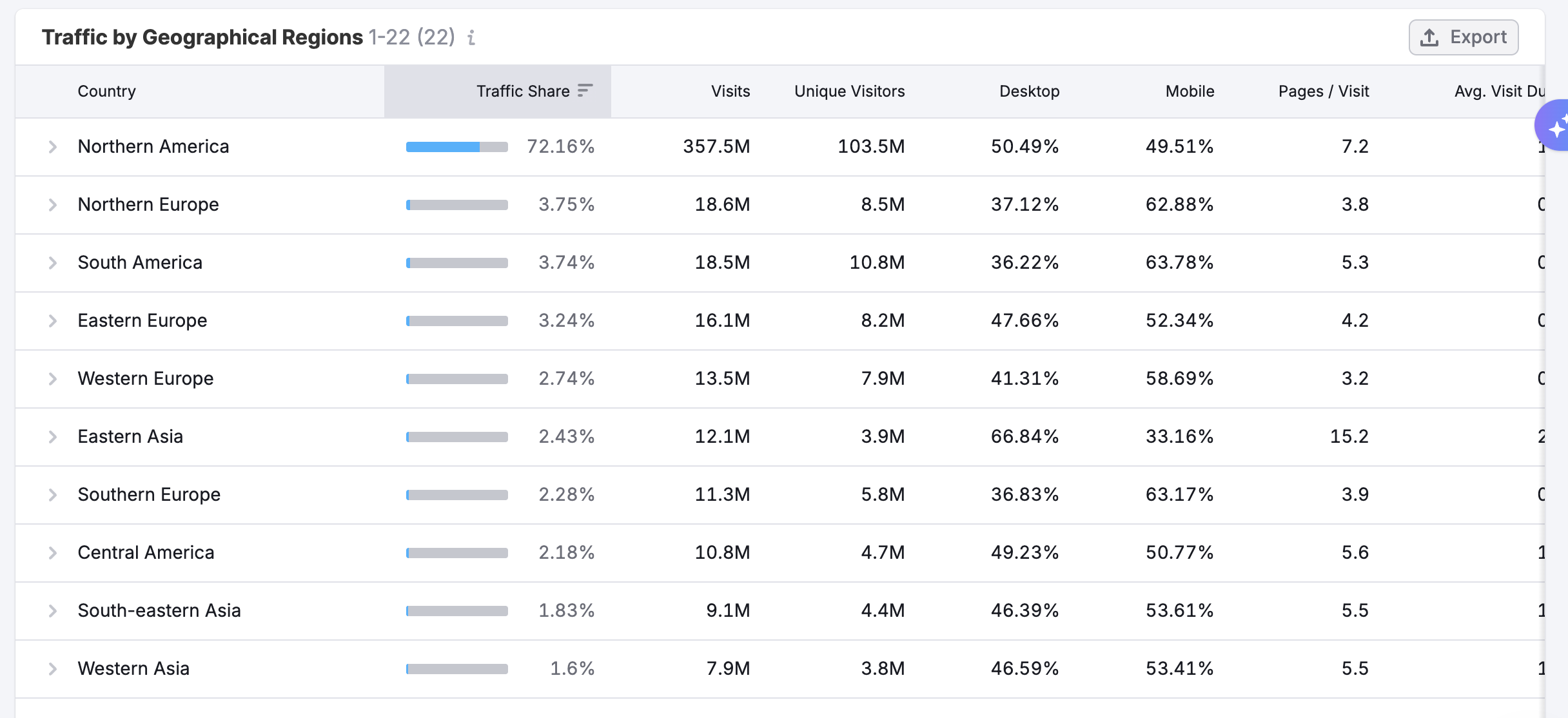The width and height of the screenshot is (1568, 718).
Task: Sort the table by the Visits column
Action: (729, 91)
